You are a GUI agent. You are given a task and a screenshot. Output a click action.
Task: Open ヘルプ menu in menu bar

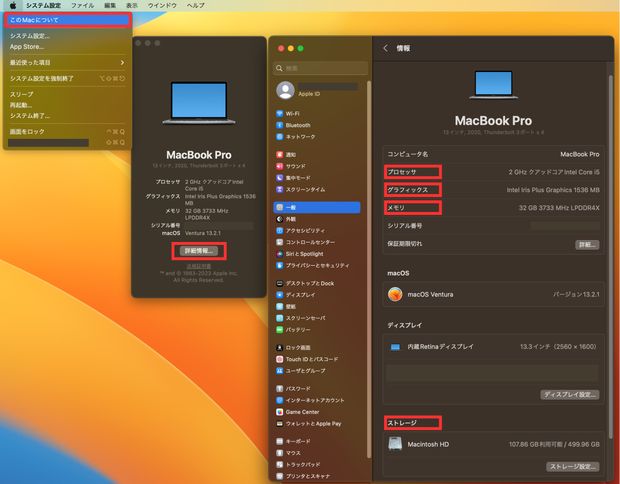click(196, 5)
